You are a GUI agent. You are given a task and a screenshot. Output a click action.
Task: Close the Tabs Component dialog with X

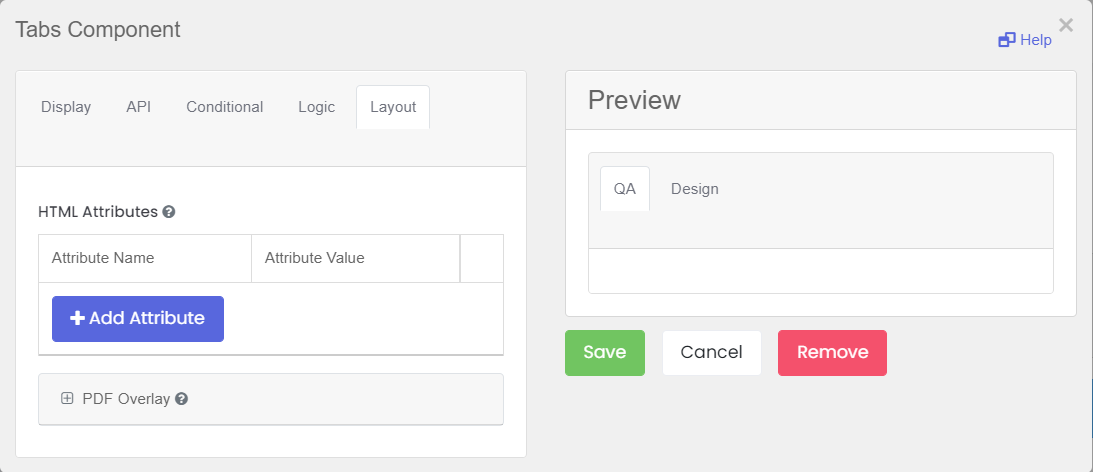click(1066, 26)
